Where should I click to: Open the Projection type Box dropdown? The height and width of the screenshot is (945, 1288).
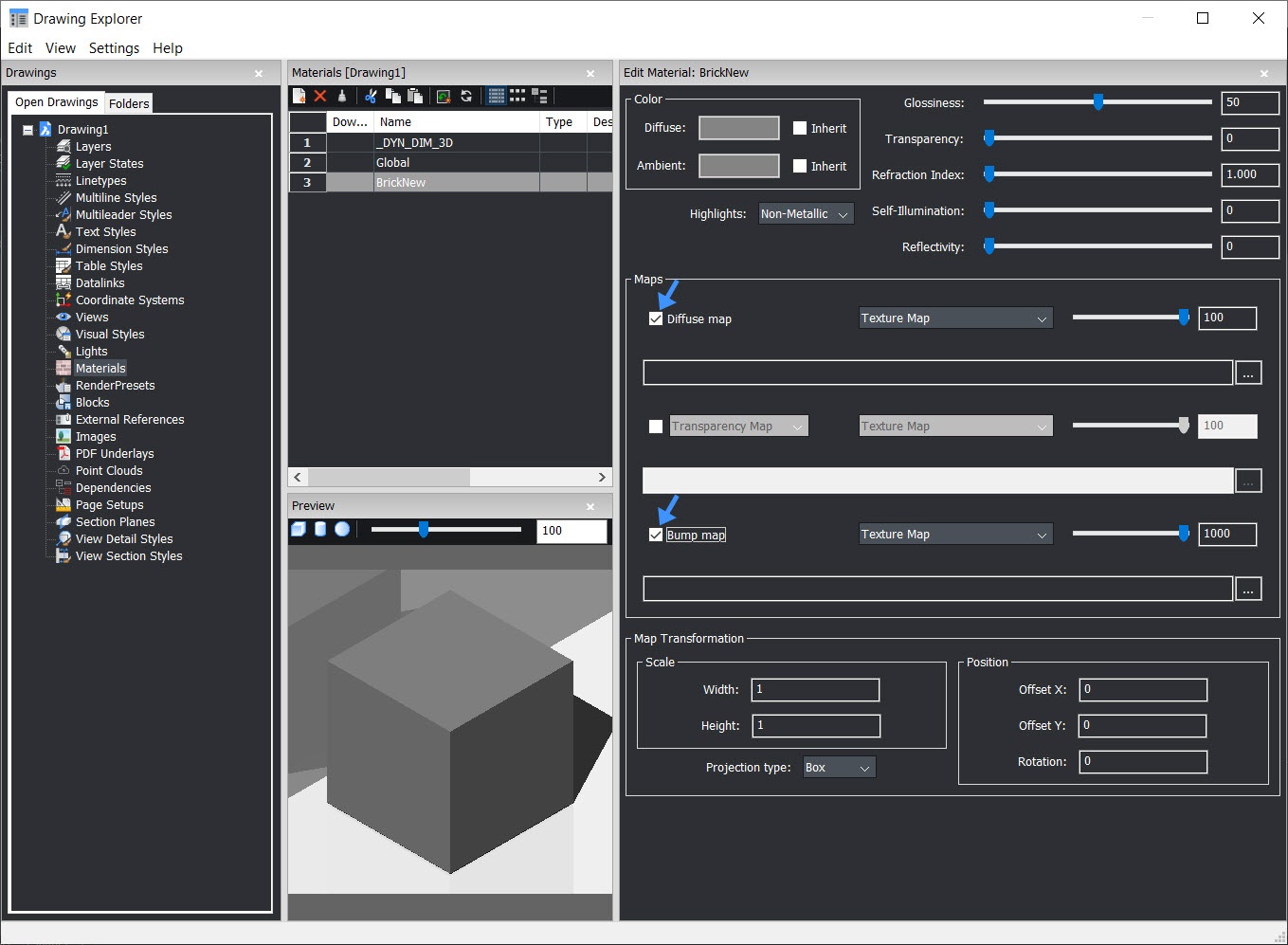(x=839, y=768)
